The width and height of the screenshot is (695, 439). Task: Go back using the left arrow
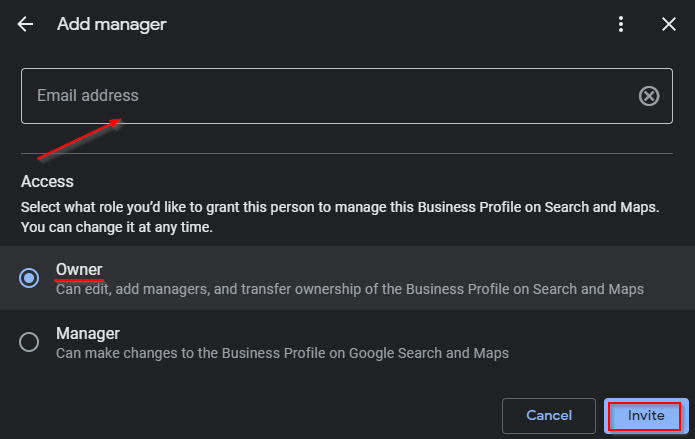(x=25, y=24)
